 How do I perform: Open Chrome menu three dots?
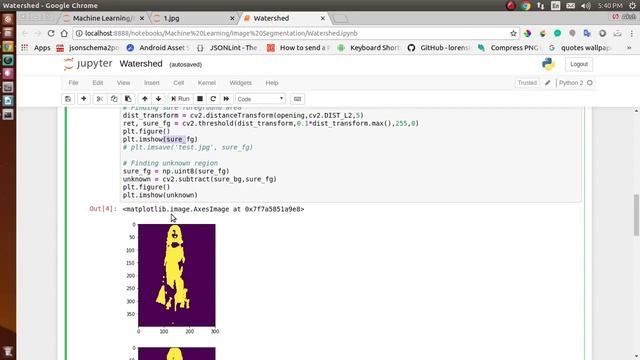(632, 33)
